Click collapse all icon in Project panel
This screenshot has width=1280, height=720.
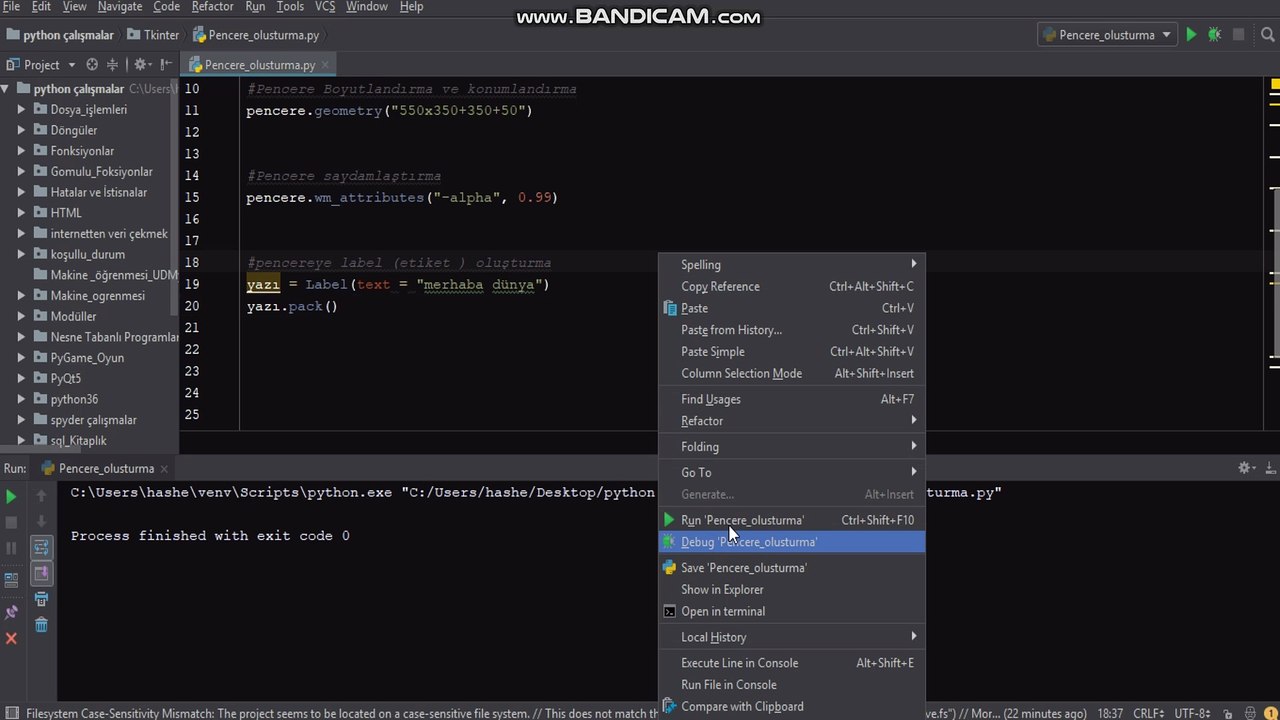[x=113, y=64]
